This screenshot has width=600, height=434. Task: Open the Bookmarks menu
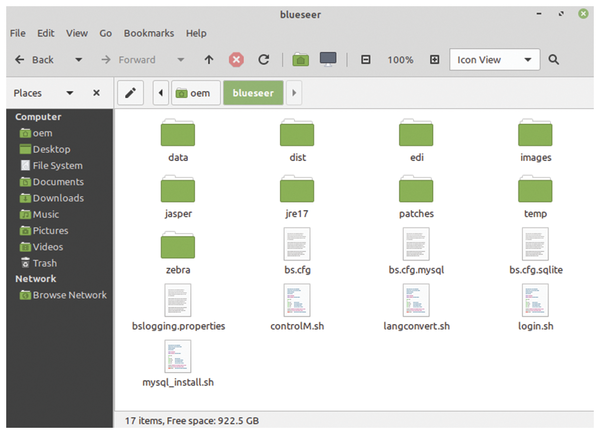[149, 33]
